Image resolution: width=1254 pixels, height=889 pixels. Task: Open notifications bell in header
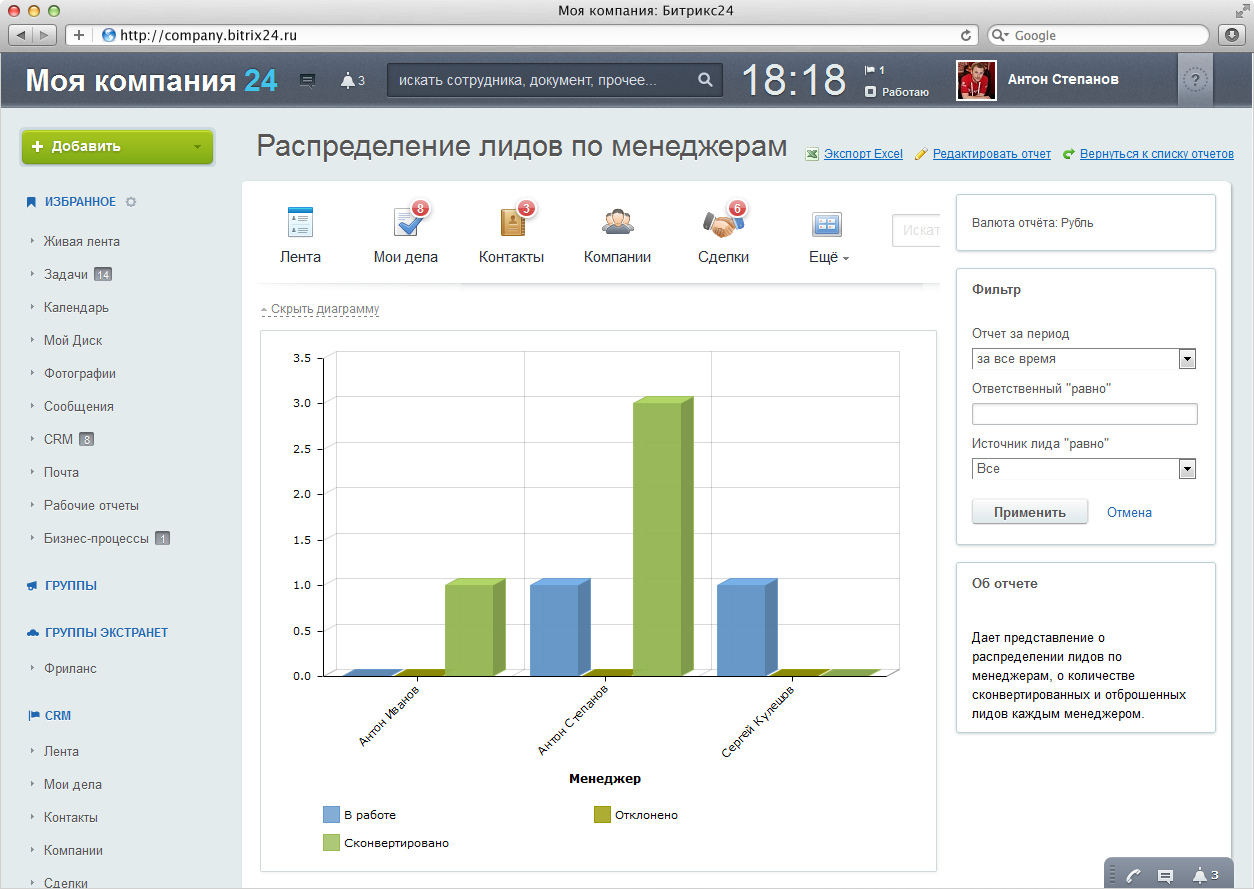(x=348, y=80)
